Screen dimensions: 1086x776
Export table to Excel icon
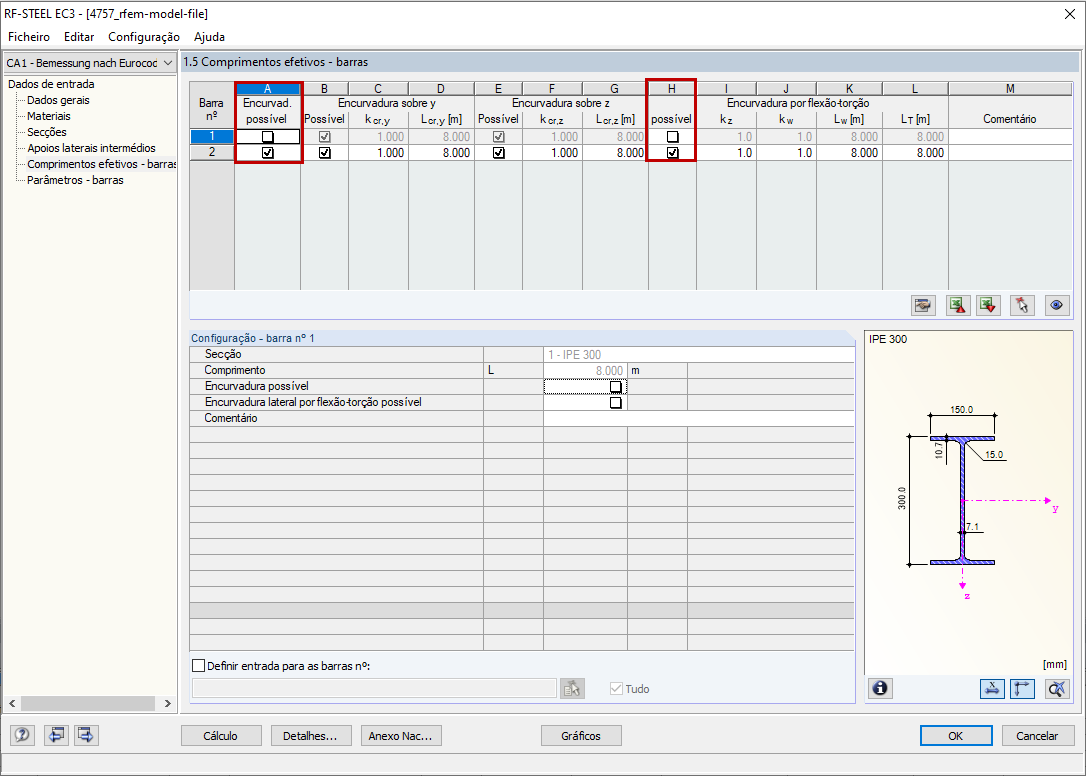click(x=958, y=306)
